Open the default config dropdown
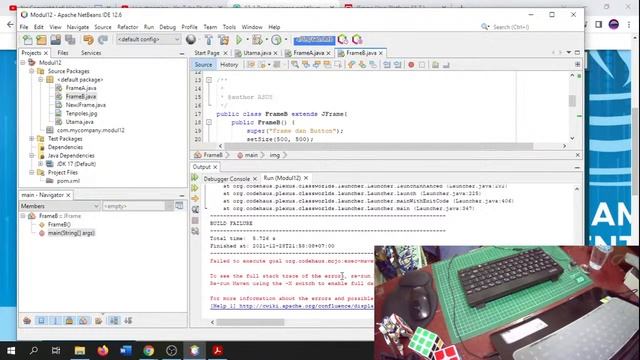This screenshot has width=640, height=360. point(149,40)
